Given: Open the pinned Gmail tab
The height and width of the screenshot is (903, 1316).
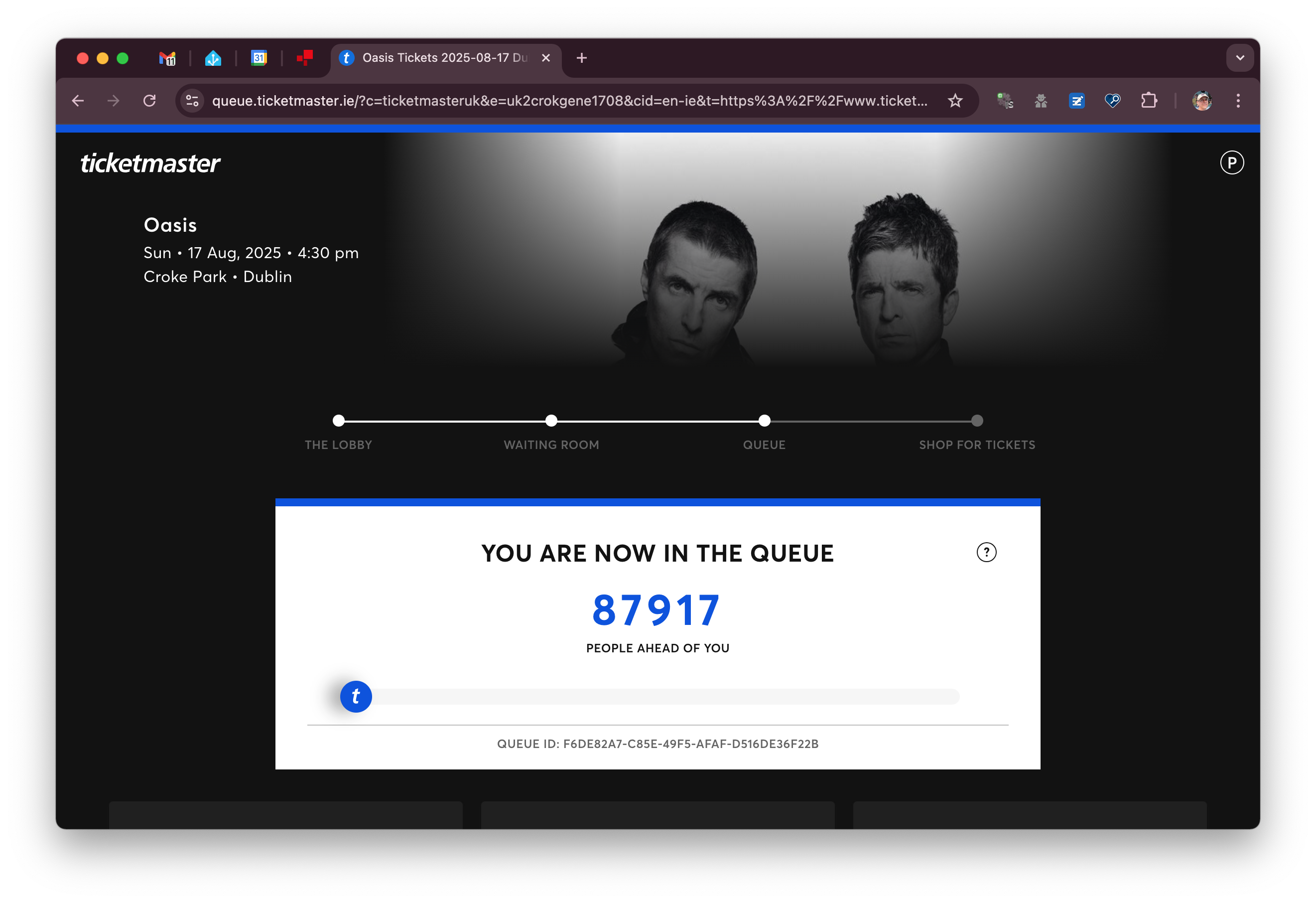Looking at the screenshot, I should coord(167,58).
